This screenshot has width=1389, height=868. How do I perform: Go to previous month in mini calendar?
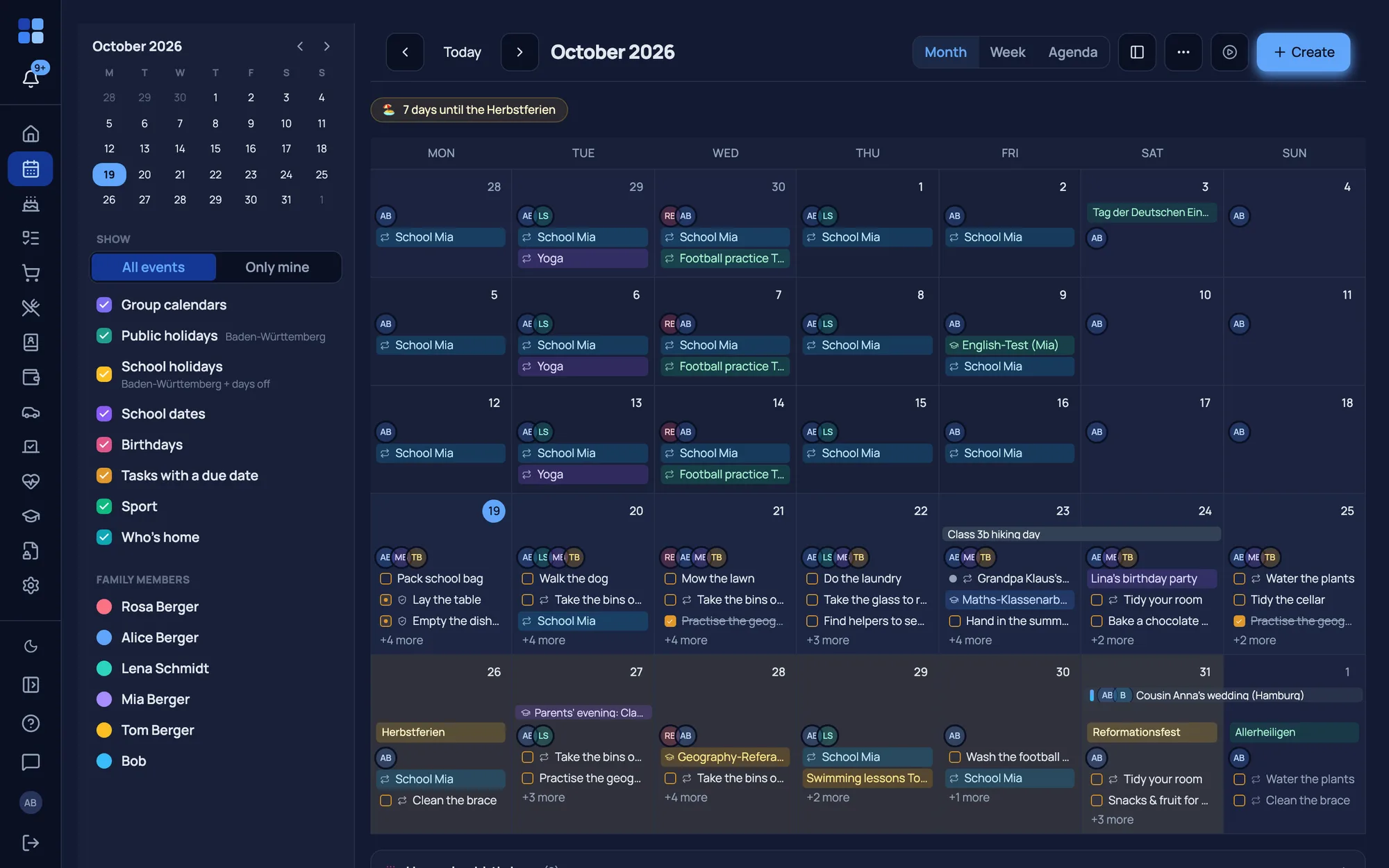pyautogui.click(x=300, y=47)
